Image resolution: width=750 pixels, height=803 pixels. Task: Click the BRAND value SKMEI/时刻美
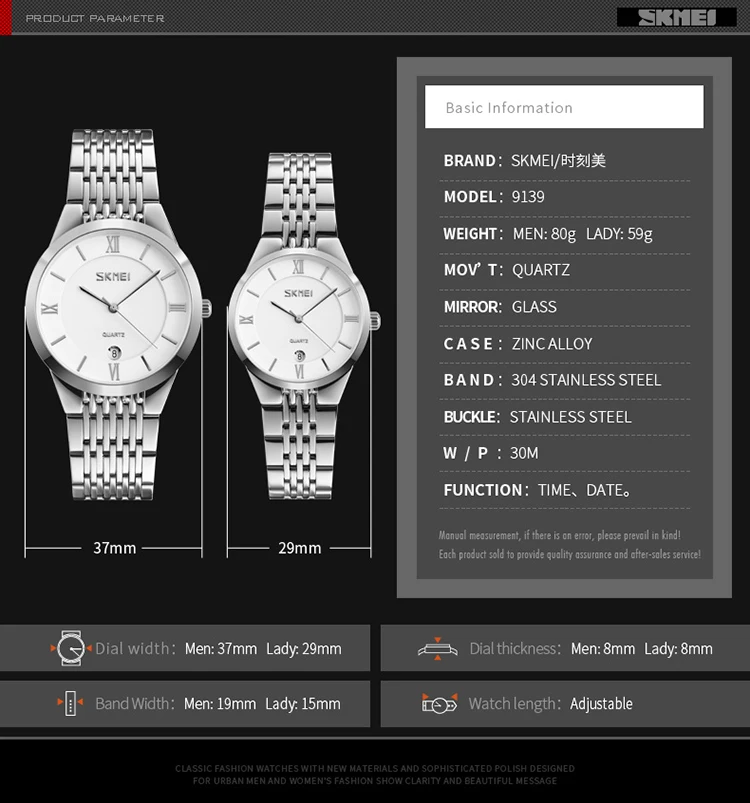coord(558,161)
